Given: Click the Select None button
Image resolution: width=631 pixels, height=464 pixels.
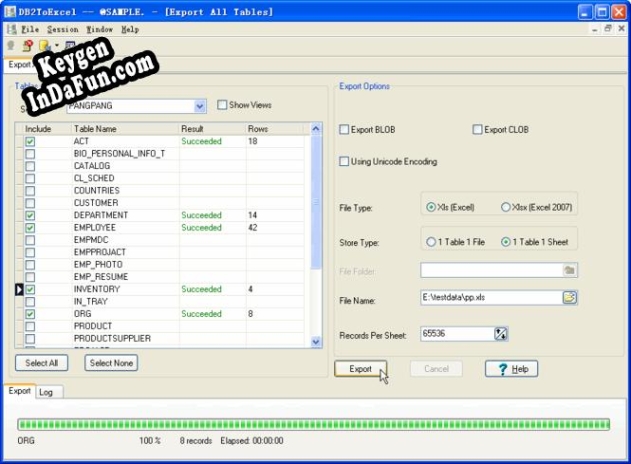Looking at the screenshot, I should (x=111, y=363).
